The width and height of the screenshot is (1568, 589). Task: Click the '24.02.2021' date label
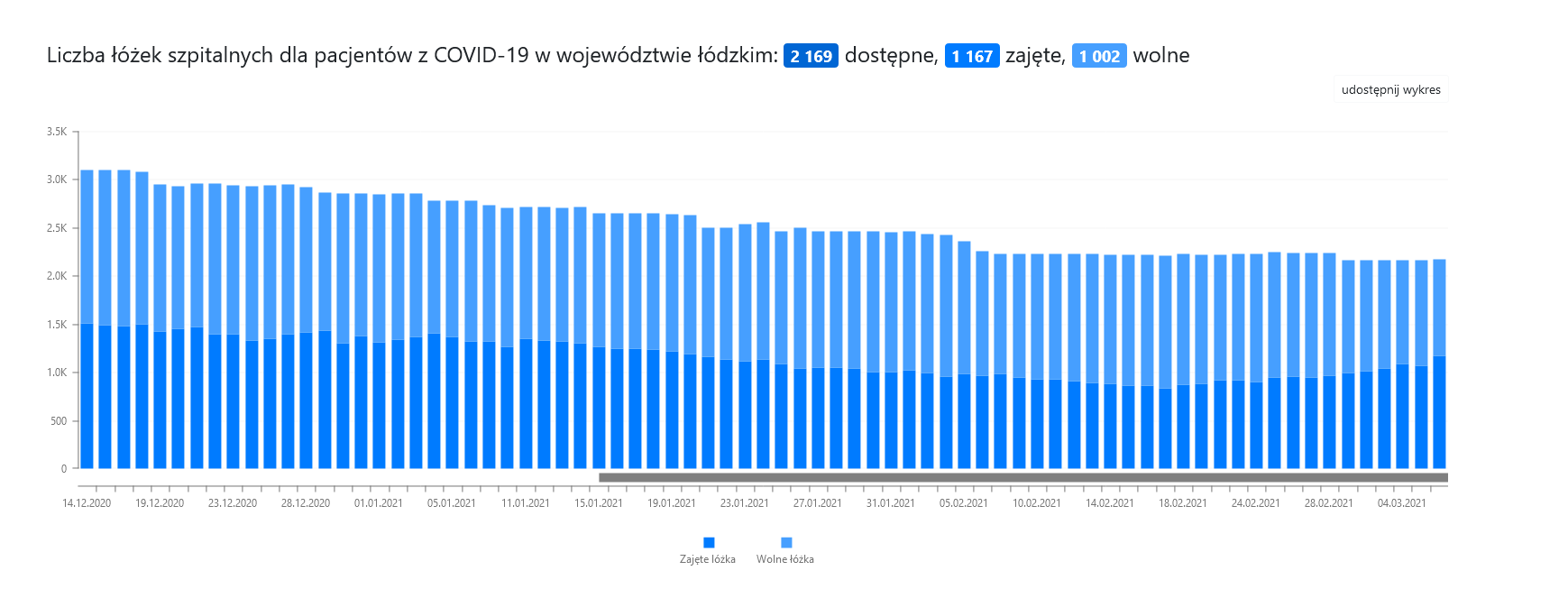[1256, 503]
